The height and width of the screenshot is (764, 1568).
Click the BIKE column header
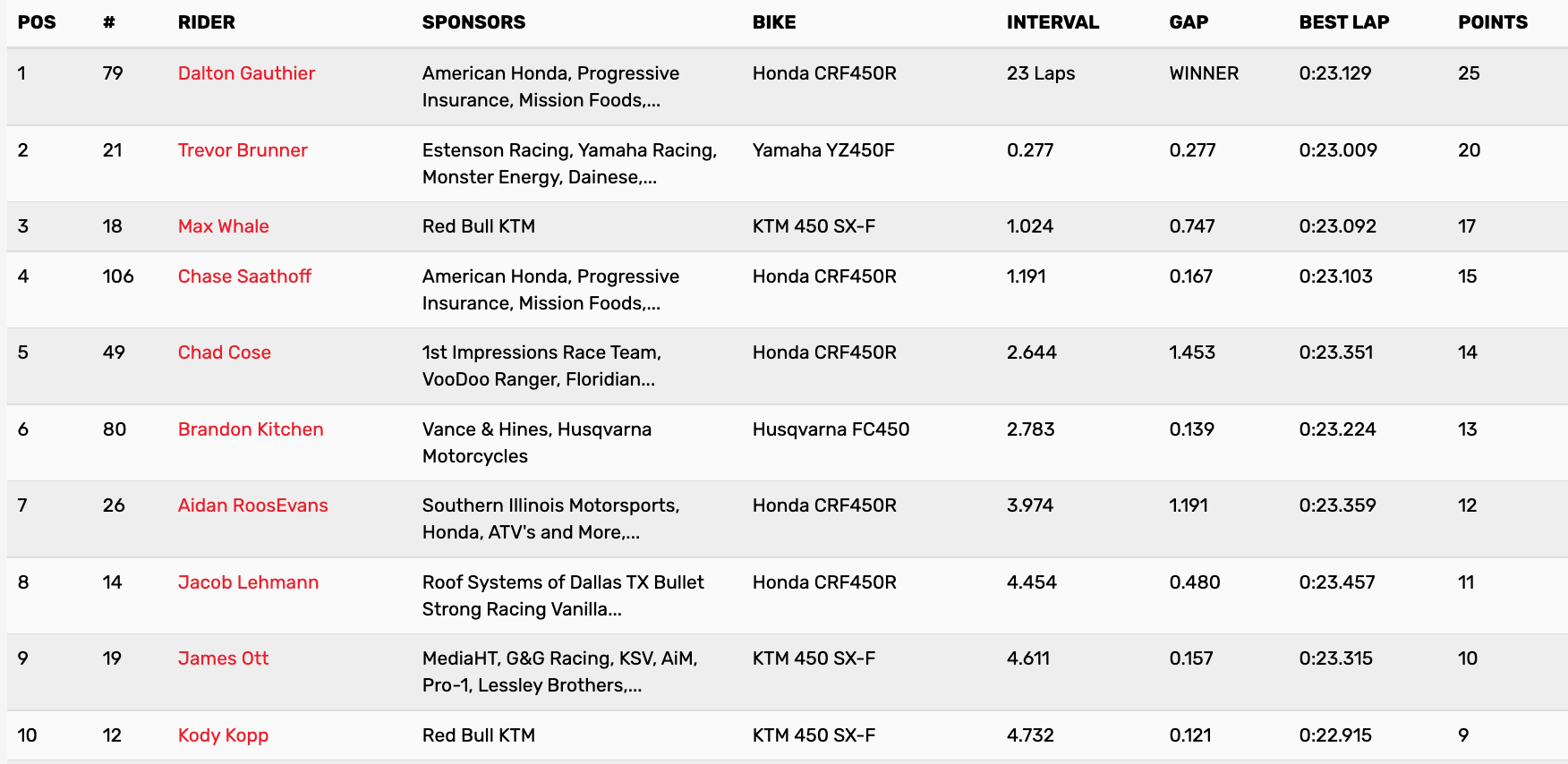pos(773,22)
